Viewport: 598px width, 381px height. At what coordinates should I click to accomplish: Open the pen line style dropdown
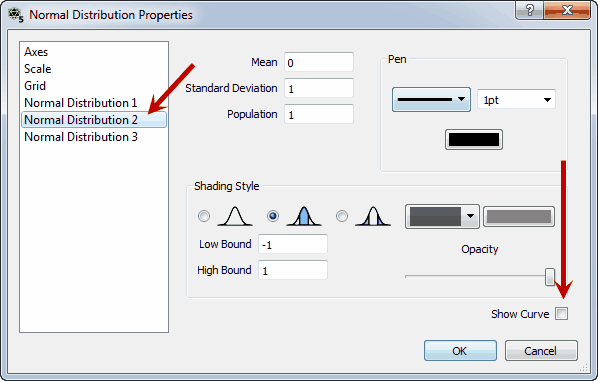tap(431, 100)
